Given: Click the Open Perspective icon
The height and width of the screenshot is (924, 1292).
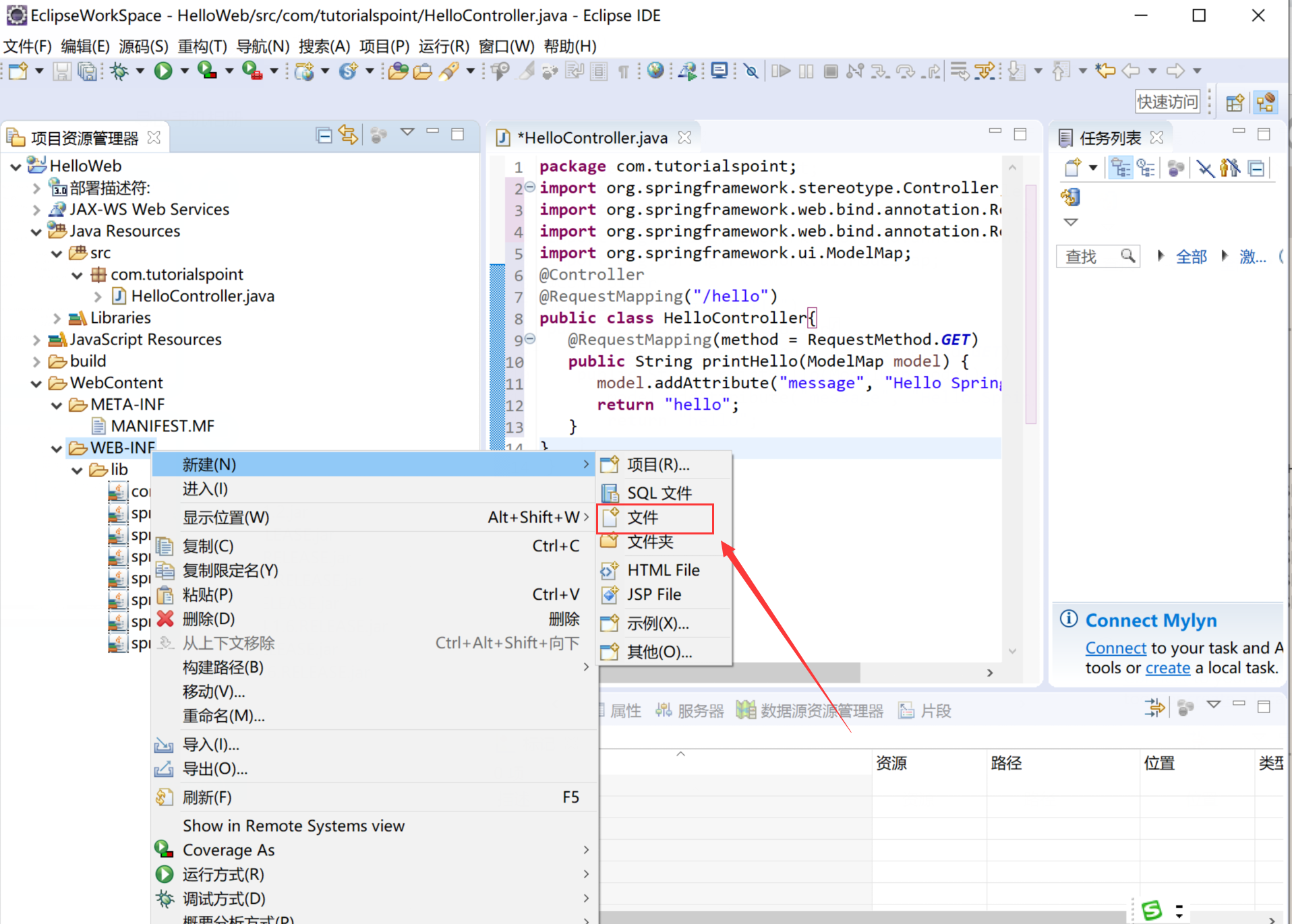Looking at the screenshot, I should pyautogui.click(x=1234, y=102).
